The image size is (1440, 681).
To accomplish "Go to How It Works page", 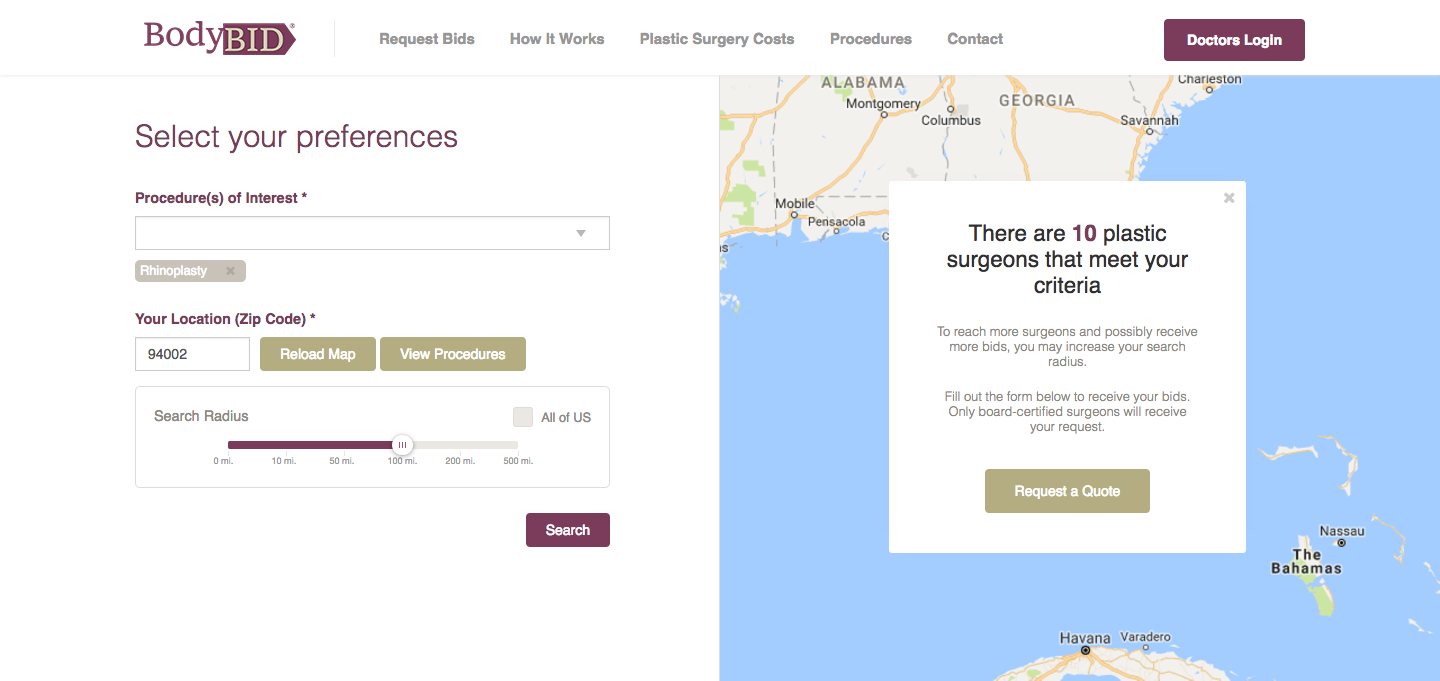I will point(557,39).
